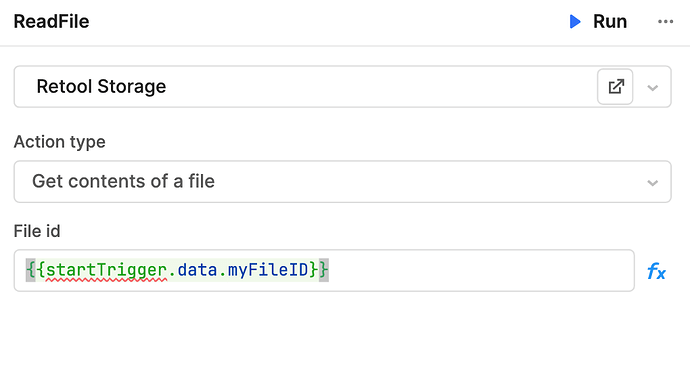Click the chevron in the Action type selector
Screen dimensions: 690x366
point(653,183)
